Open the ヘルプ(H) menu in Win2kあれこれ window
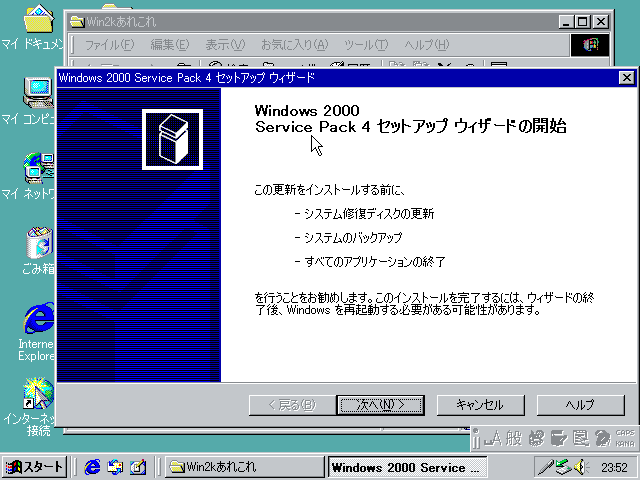Image resolution: width=640 pixels, height=480 pixels. pyautogui.click(x=427, y=44)
